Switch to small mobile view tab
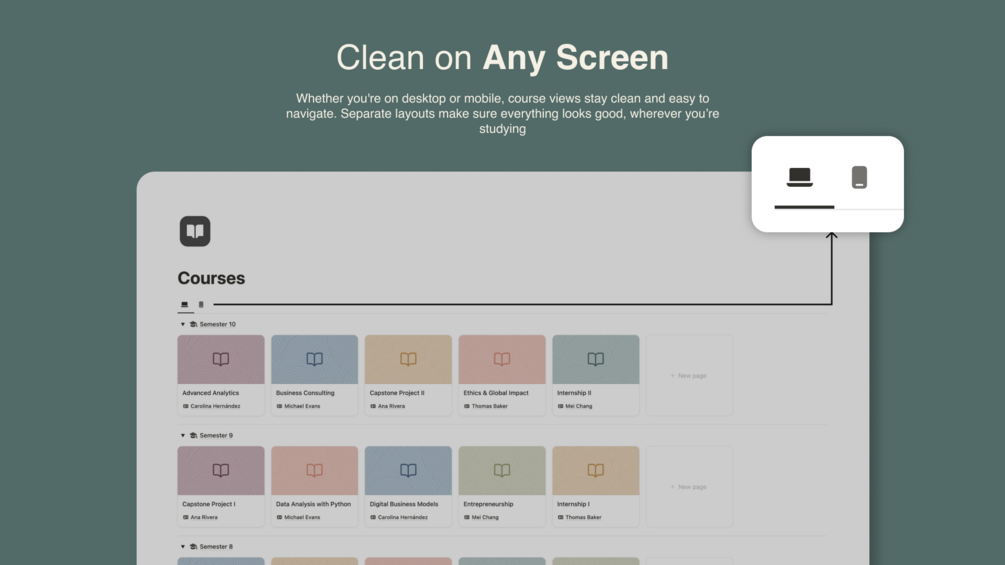The image size is (1005, 565). [x=201, y=305]
